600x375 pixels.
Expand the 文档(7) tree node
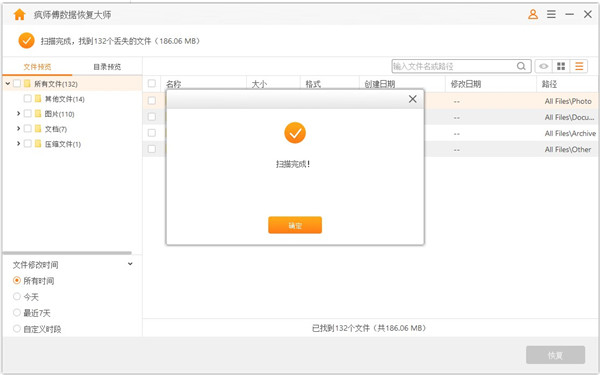coord(18,129)
